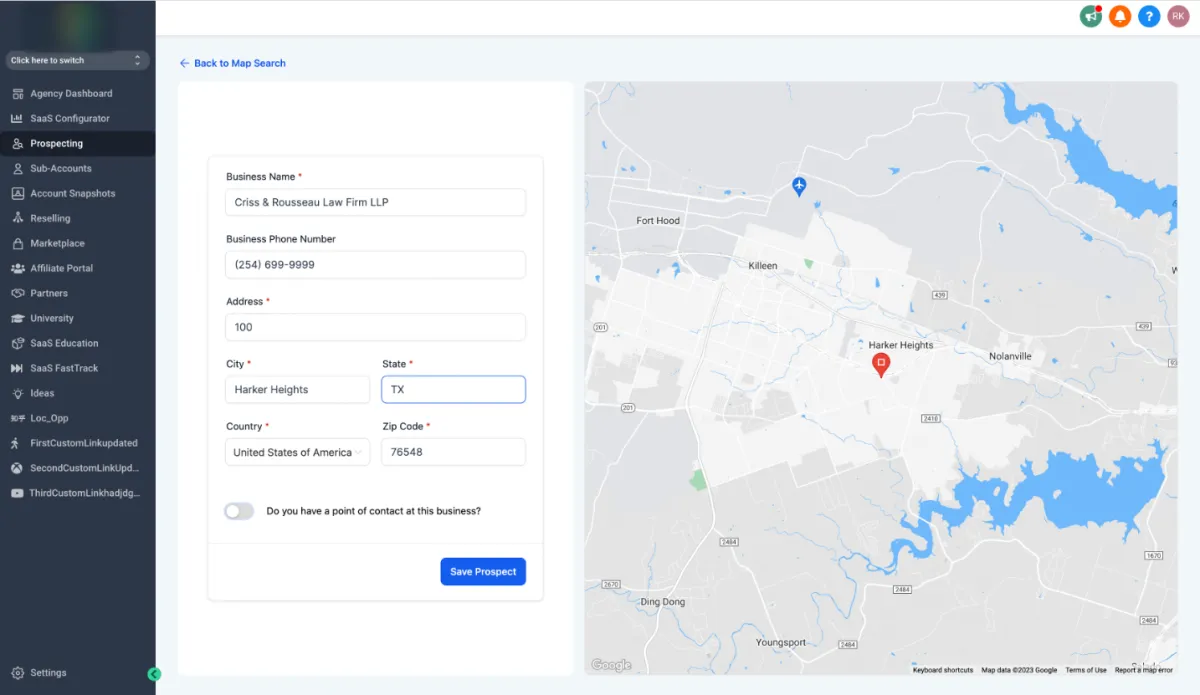This screenshot has width=1200, height=695.
Task: Click the SaaS Education icon
Action: coord(18,343)
